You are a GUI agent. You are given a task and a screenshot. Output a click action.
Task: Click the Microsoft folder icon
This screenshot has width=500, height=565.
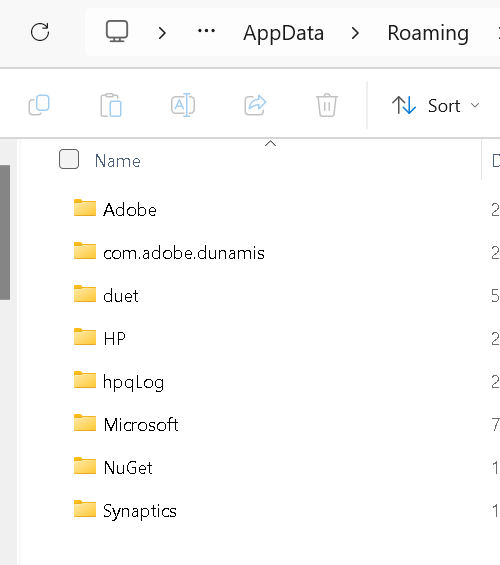coord(85,423)
